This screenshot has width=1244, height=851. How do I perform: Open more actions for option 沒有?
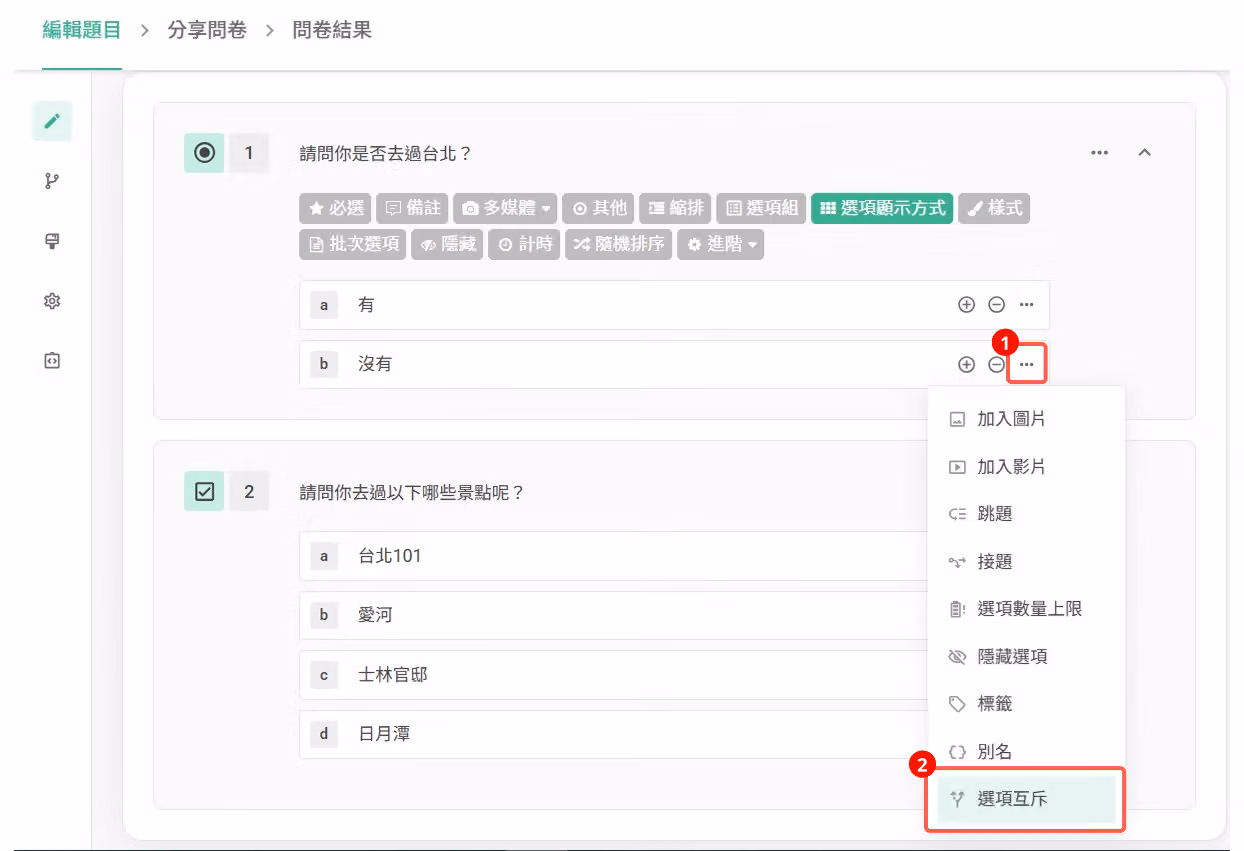tap(1027, 365)
